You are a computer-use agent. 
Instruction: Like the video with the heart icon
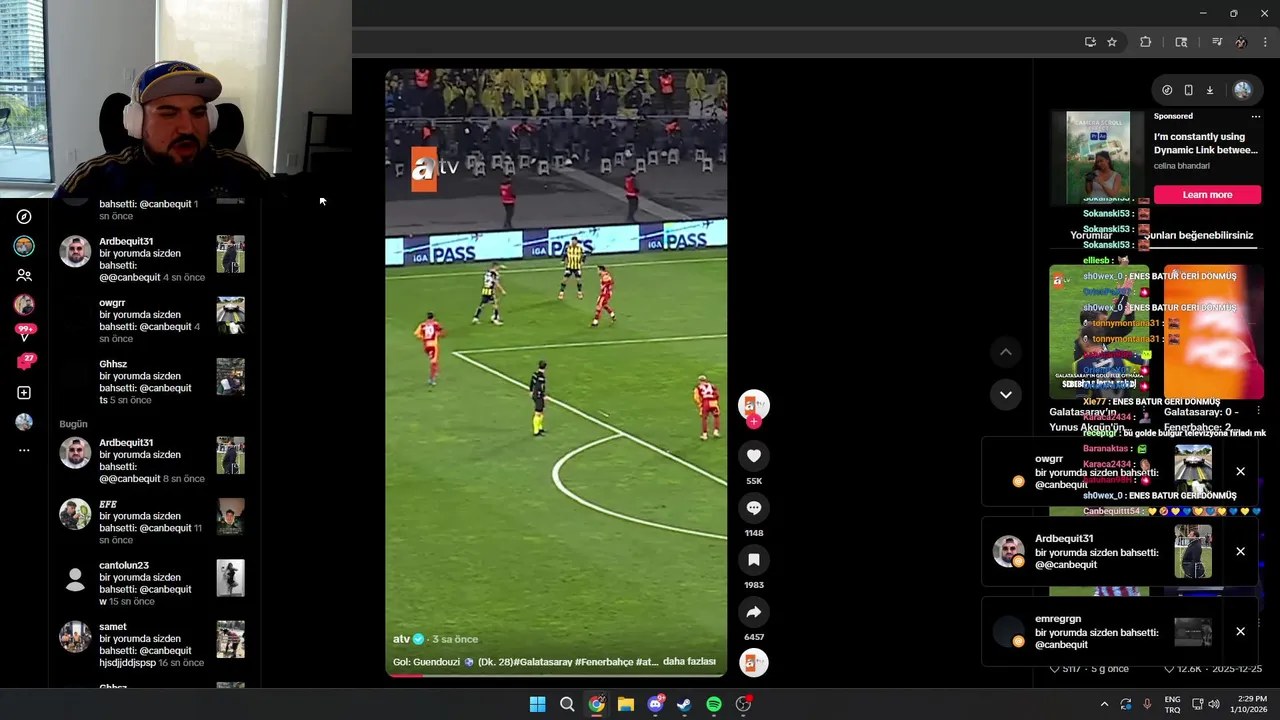(x=754, y=456)
